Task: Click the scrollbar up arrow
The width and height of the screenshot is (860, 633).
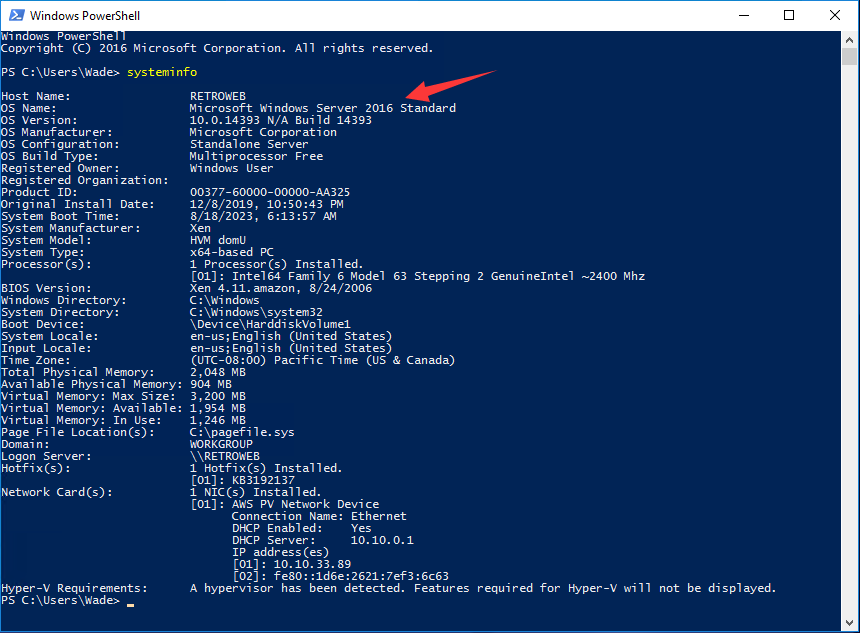Action: click(850, 39)
